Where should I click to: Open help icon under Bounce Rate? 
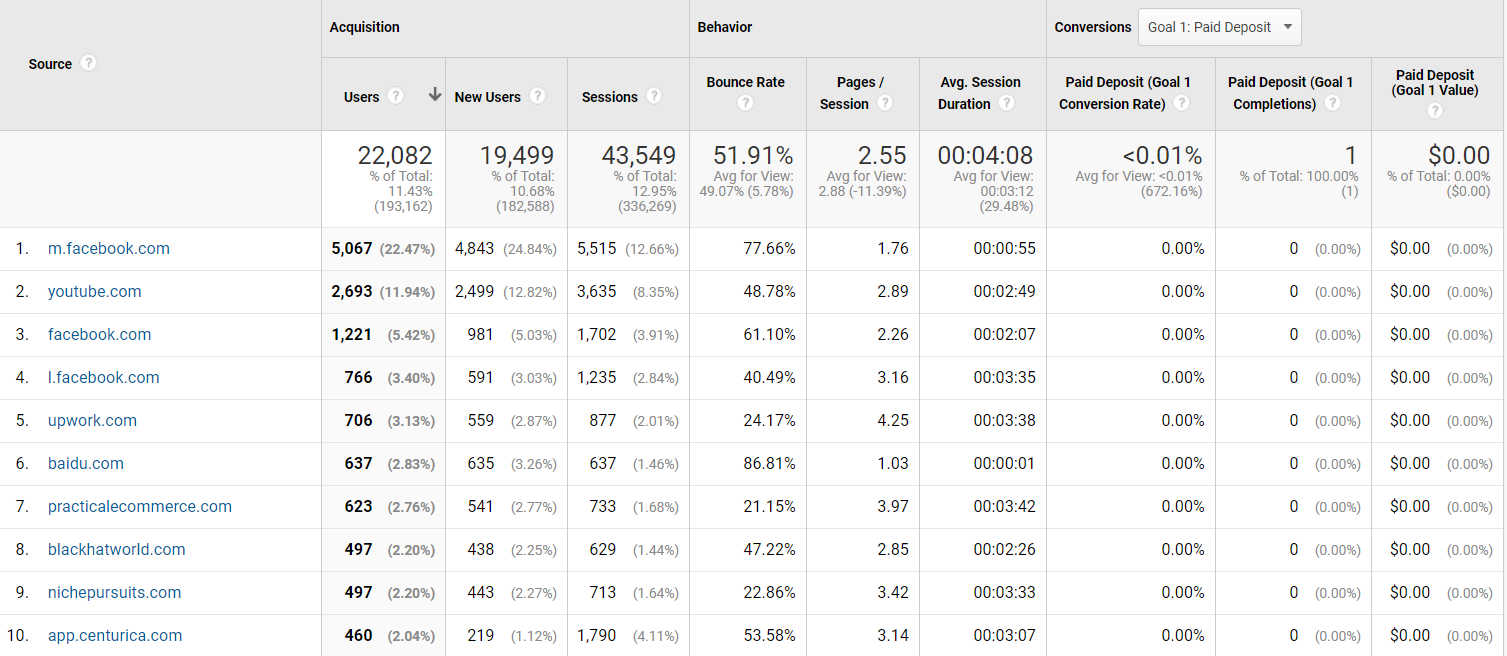coord(745,103)
